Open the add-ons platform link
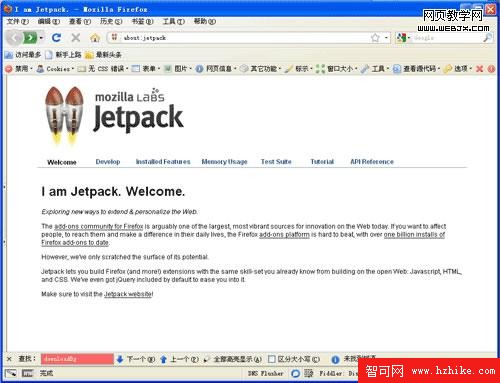The width and height of the screenshot is (500, 383). [284, 235]
